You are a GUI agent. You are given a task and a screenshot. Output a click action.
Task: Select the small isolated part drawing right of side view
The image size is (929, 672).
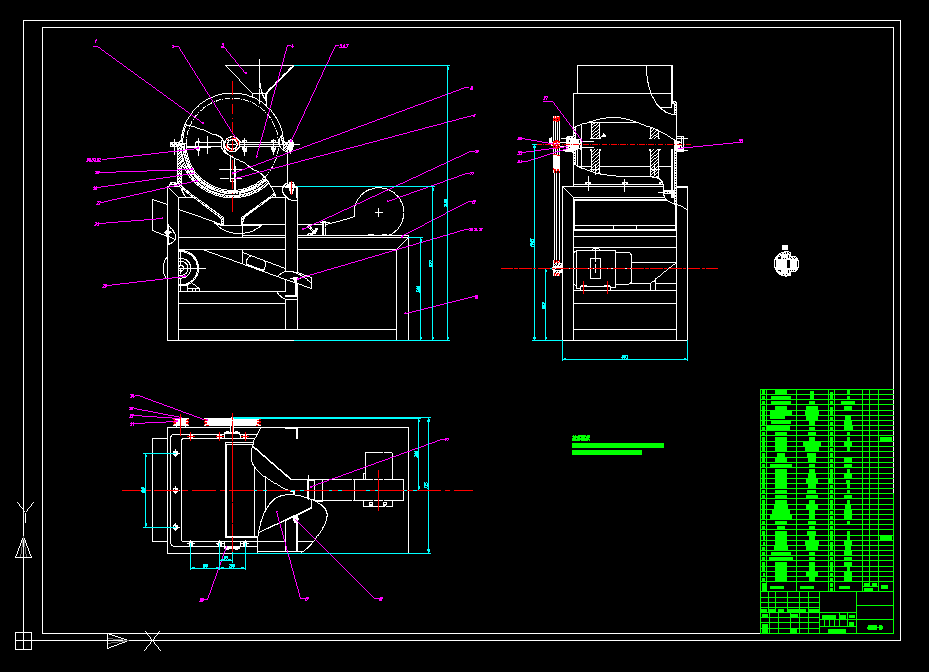point(786,261)
